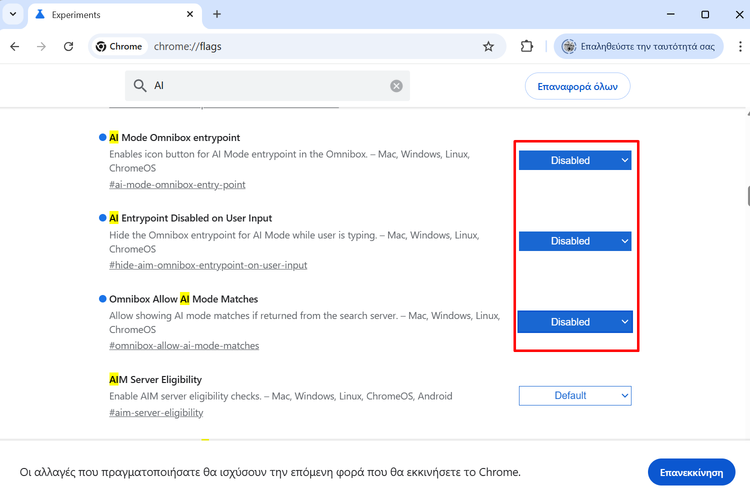Expand Omnibox Allow AI Mode Matches dropdown

(x=574, y=322)
